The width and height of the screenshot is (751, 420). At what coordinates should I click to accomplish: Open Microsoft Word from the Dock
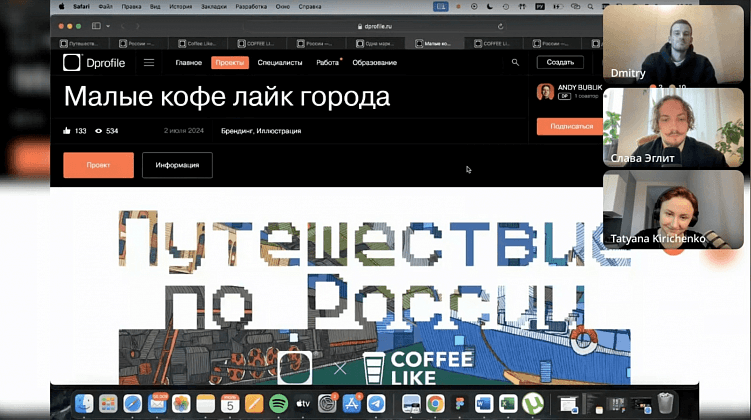[484, 404]
